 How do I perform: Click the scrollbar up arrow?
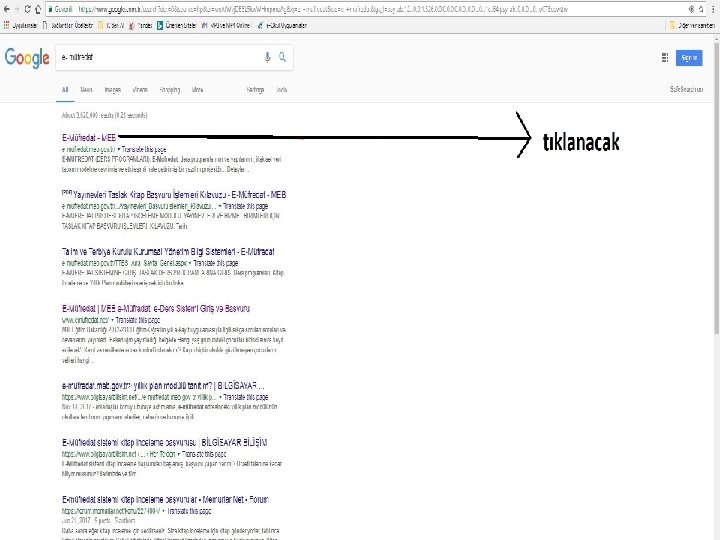click(x=716, y=40)
